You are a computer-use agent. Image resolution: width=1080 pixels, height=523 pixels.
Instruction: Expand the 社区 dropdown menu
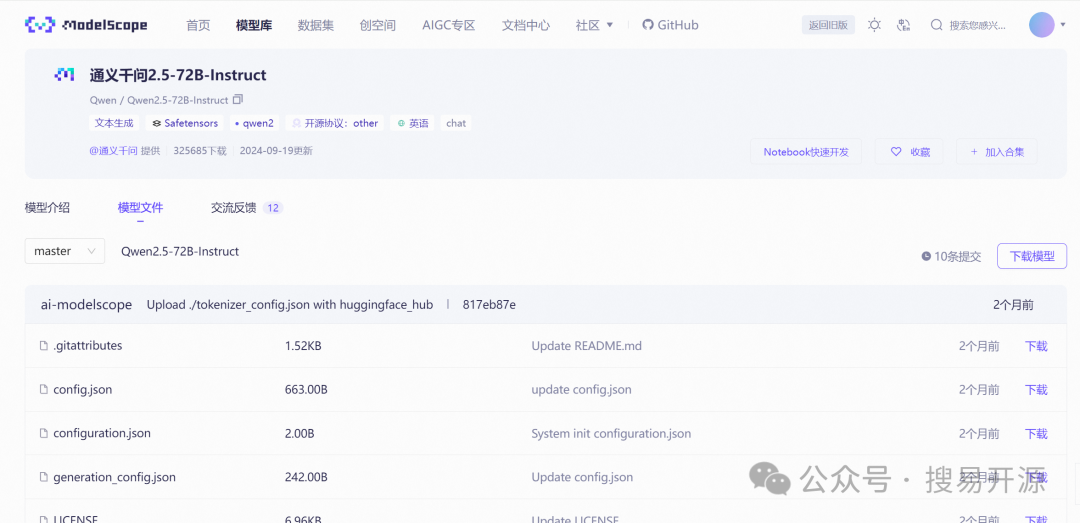pos(594,25)
